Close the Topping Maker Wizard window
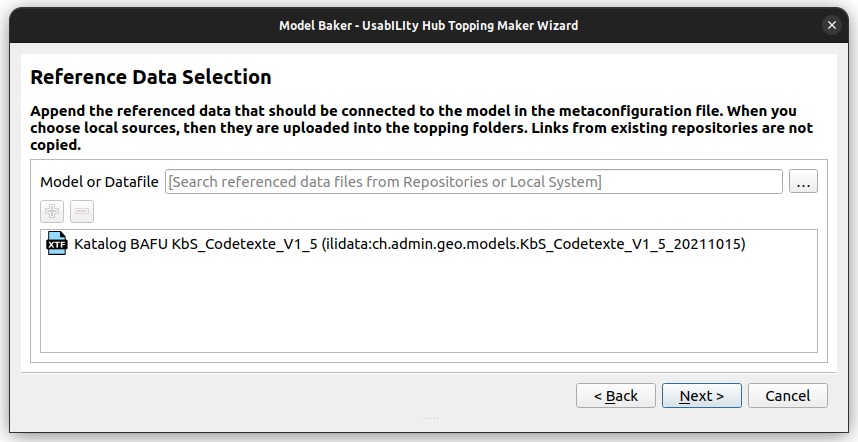The width and height of the screenshot is (858, 442). point(831,25)
